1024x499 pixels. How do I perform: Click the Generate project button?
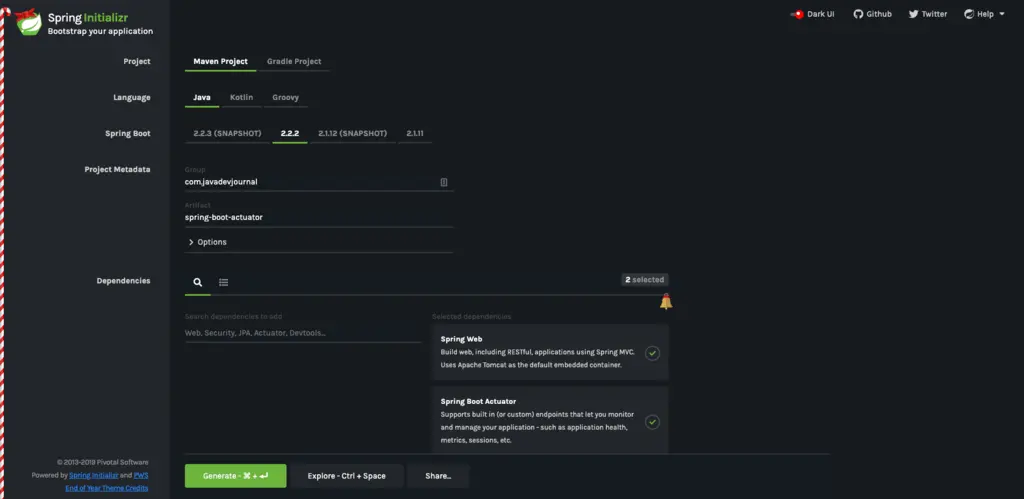click(x=236, y=476)
